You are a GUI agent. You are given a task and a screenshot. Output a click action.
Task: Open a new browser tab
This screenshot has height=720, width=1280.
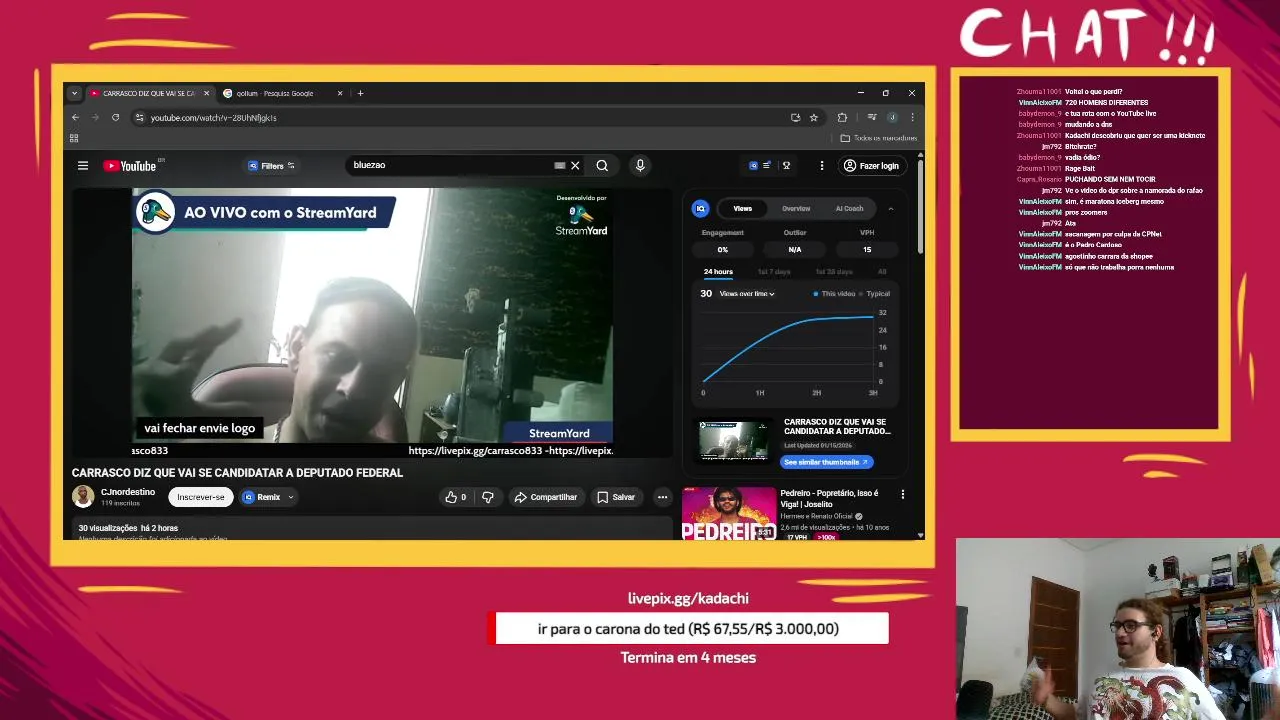point(361,93)
